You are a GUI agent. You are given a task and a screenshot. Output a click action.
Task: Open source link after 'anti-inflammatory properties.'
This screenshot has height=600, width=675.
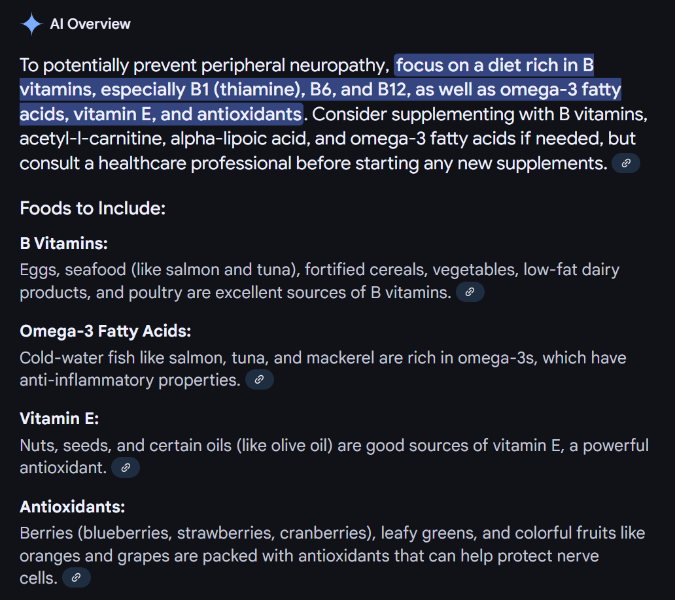(259, 380)
